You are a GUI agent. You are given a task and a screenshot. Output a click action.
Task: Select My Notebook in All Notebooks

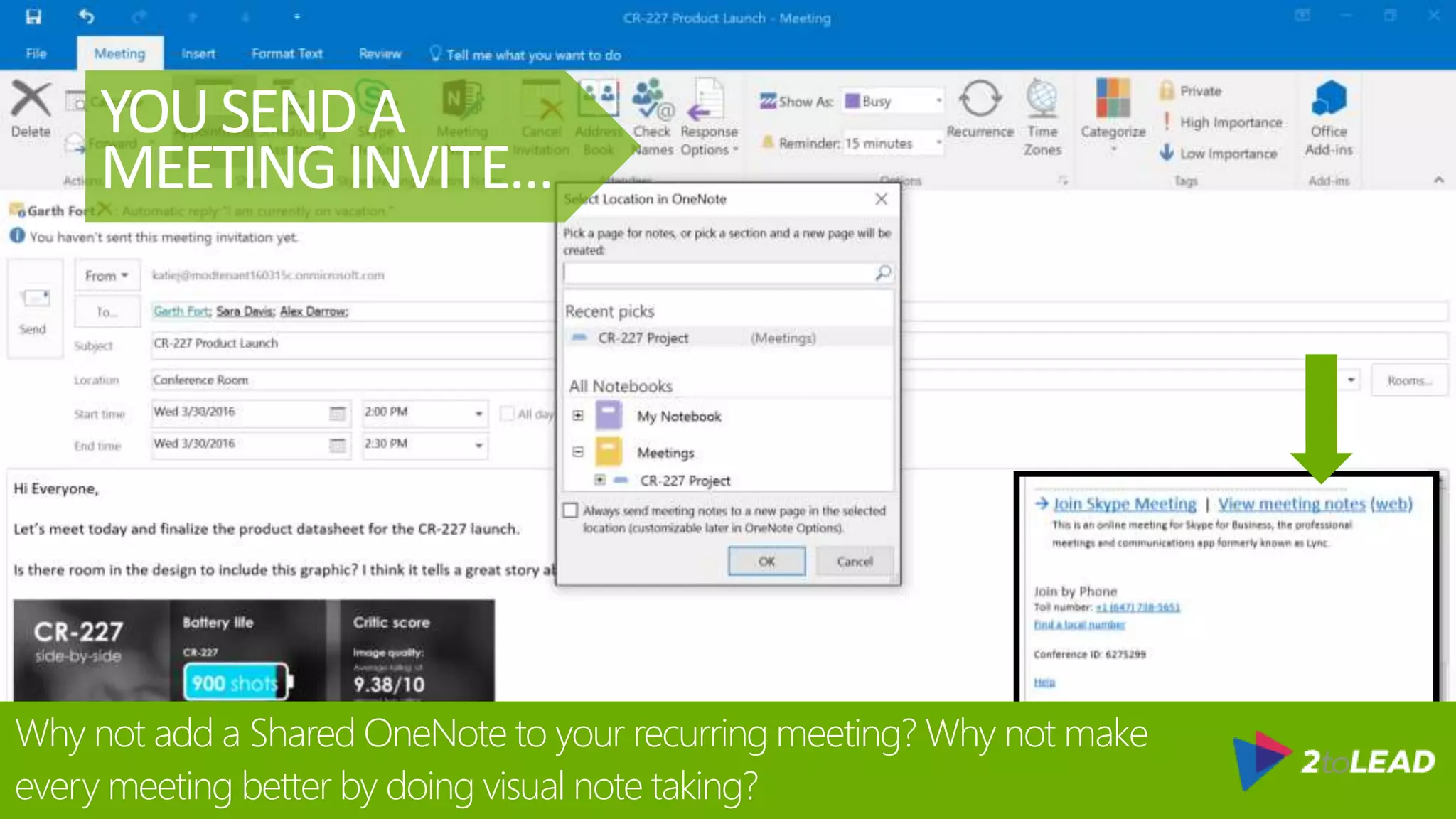(678, 417)
